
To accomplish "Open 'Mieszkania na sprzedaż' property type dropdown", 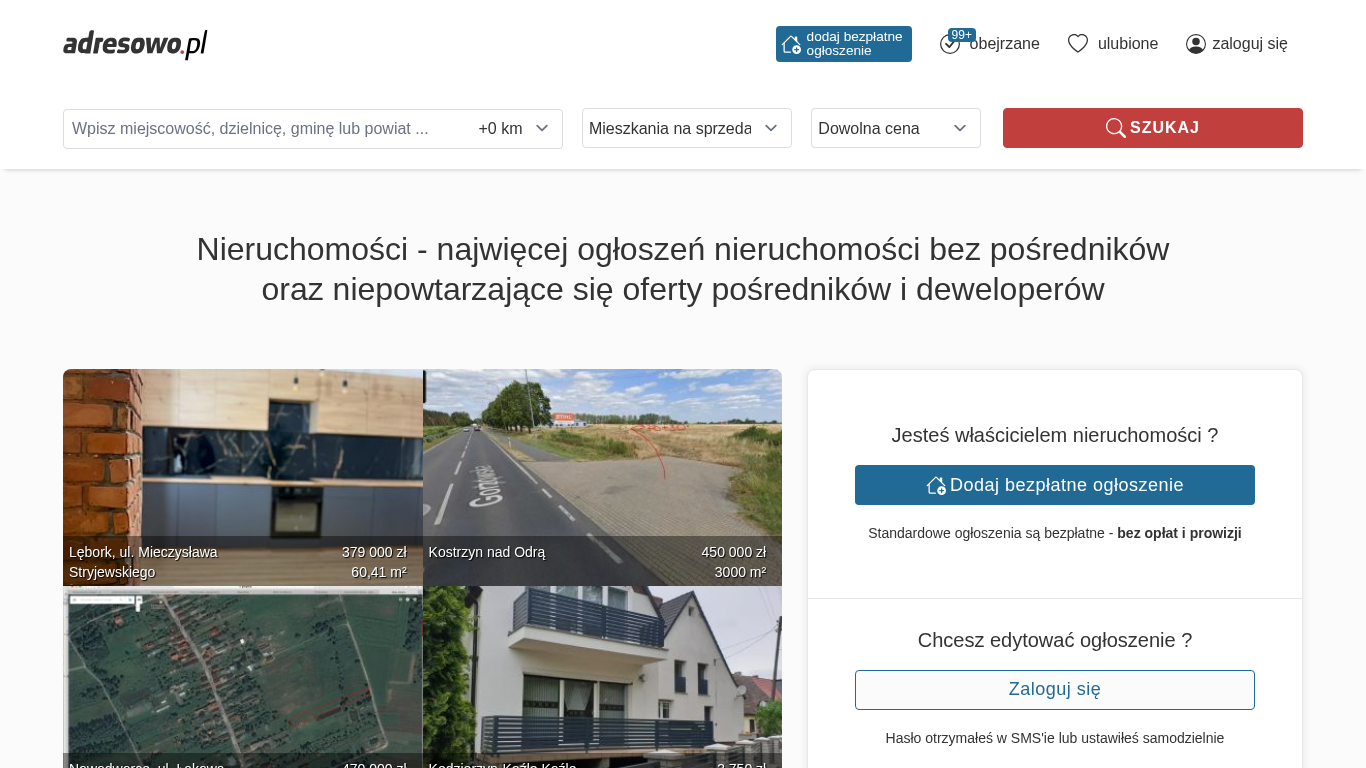I will [686, 128].
